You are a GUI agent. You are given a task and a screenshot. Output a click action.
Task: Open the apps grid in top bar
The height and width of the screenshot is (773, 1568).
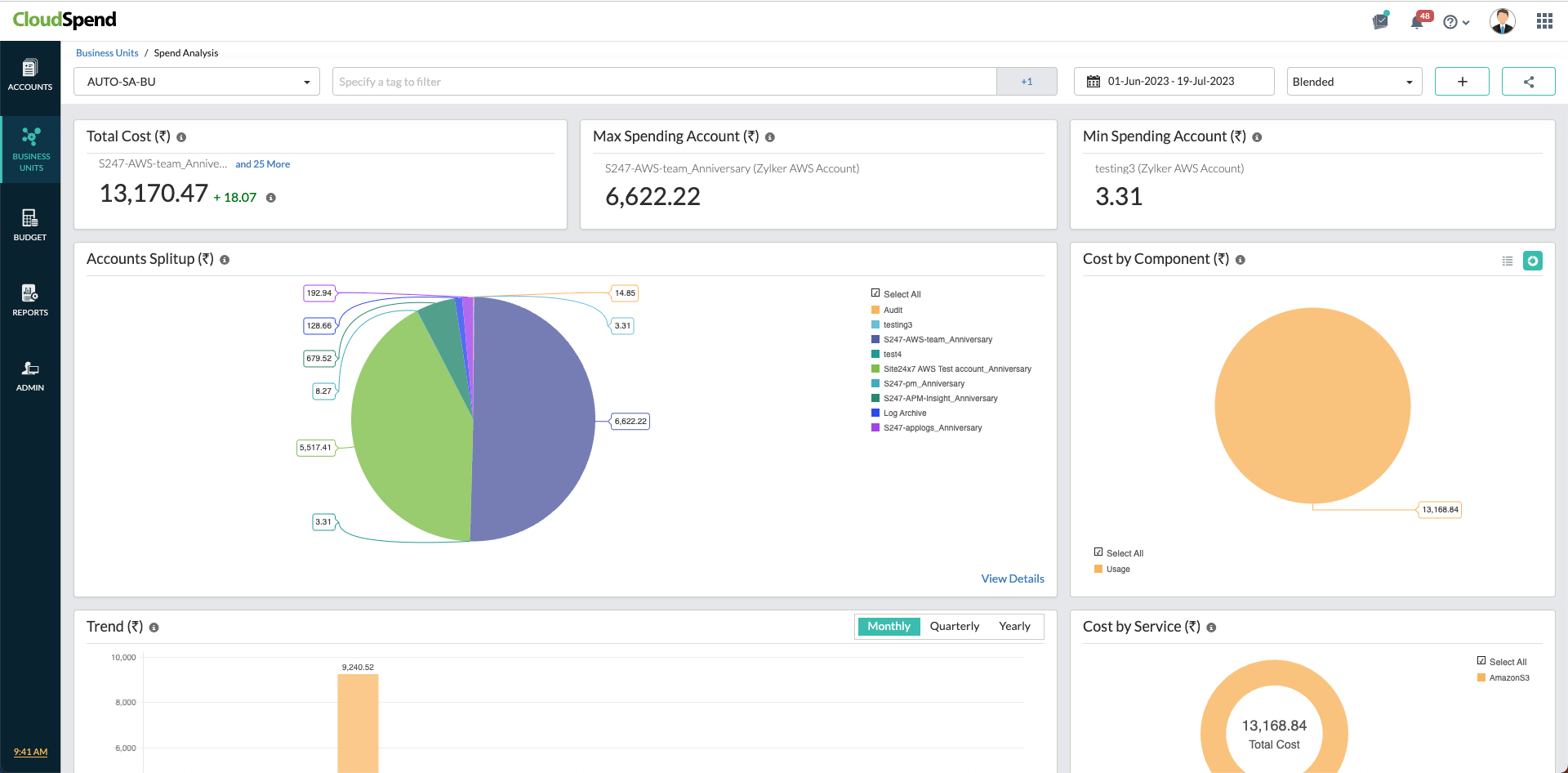[x=1544, y=20]
